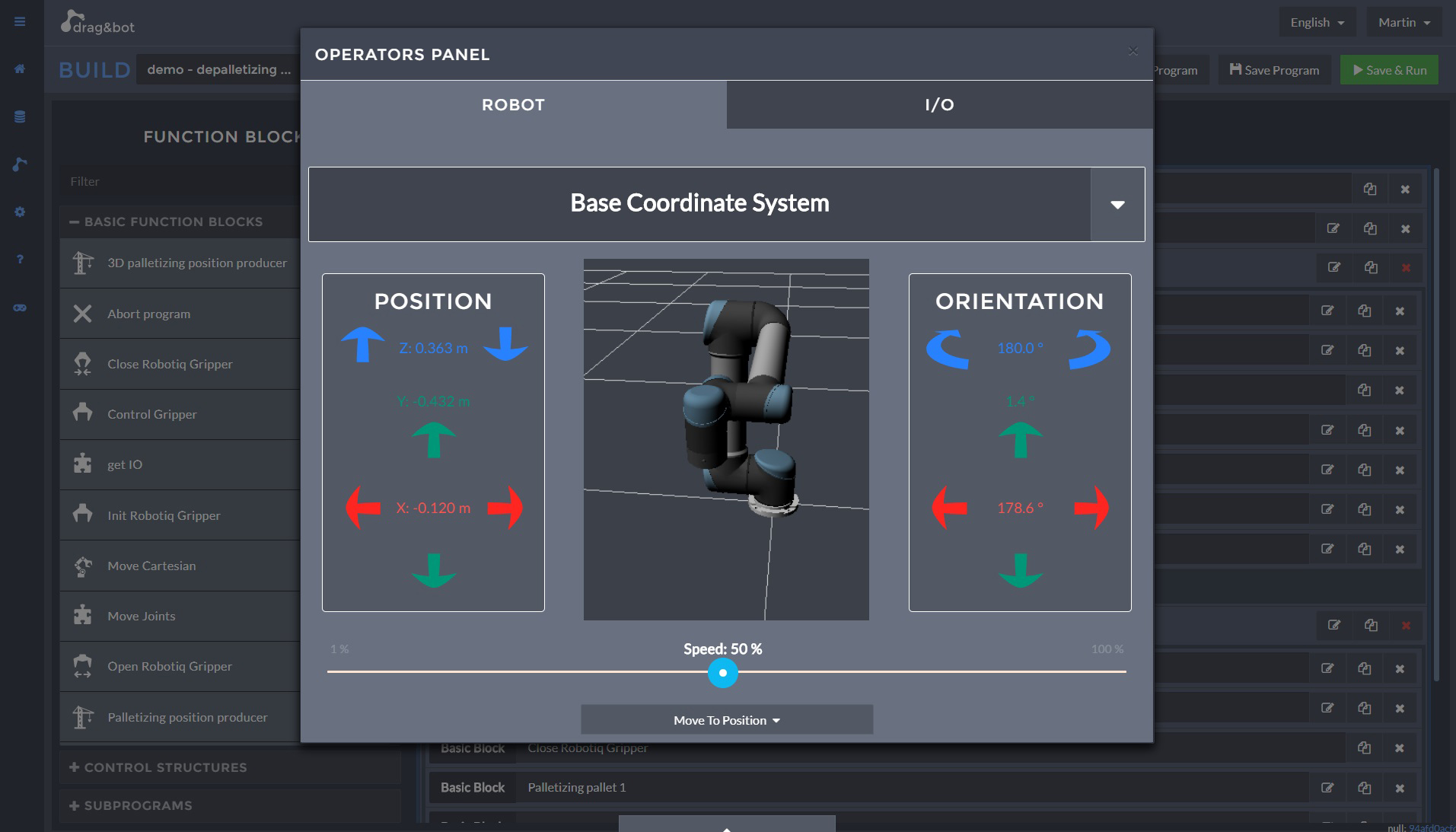
Task: Select the Move Joints function block
Action: 141,616
